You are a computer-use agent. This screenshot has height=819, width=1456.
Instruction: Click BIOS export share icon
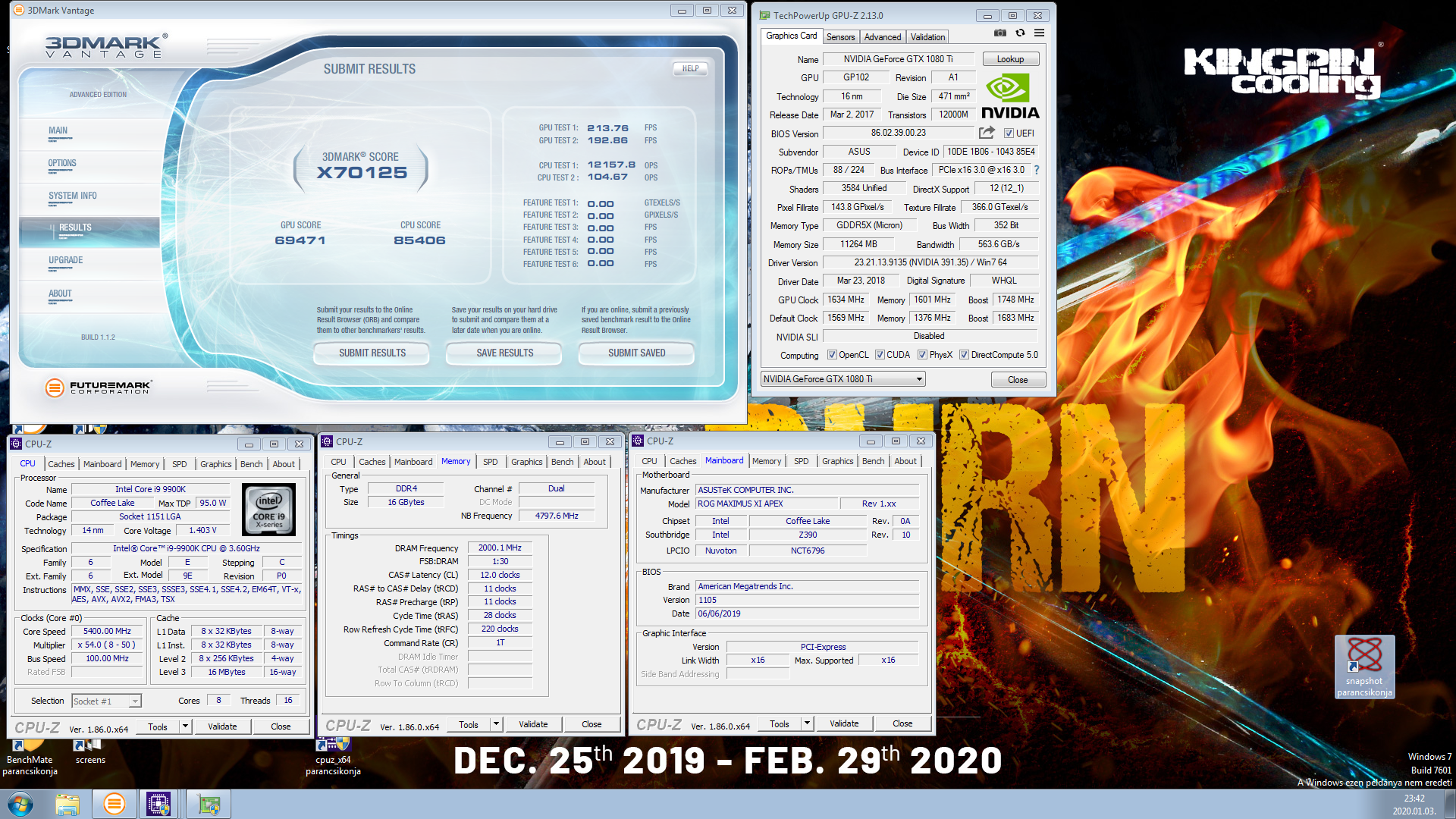pos(986,133)
